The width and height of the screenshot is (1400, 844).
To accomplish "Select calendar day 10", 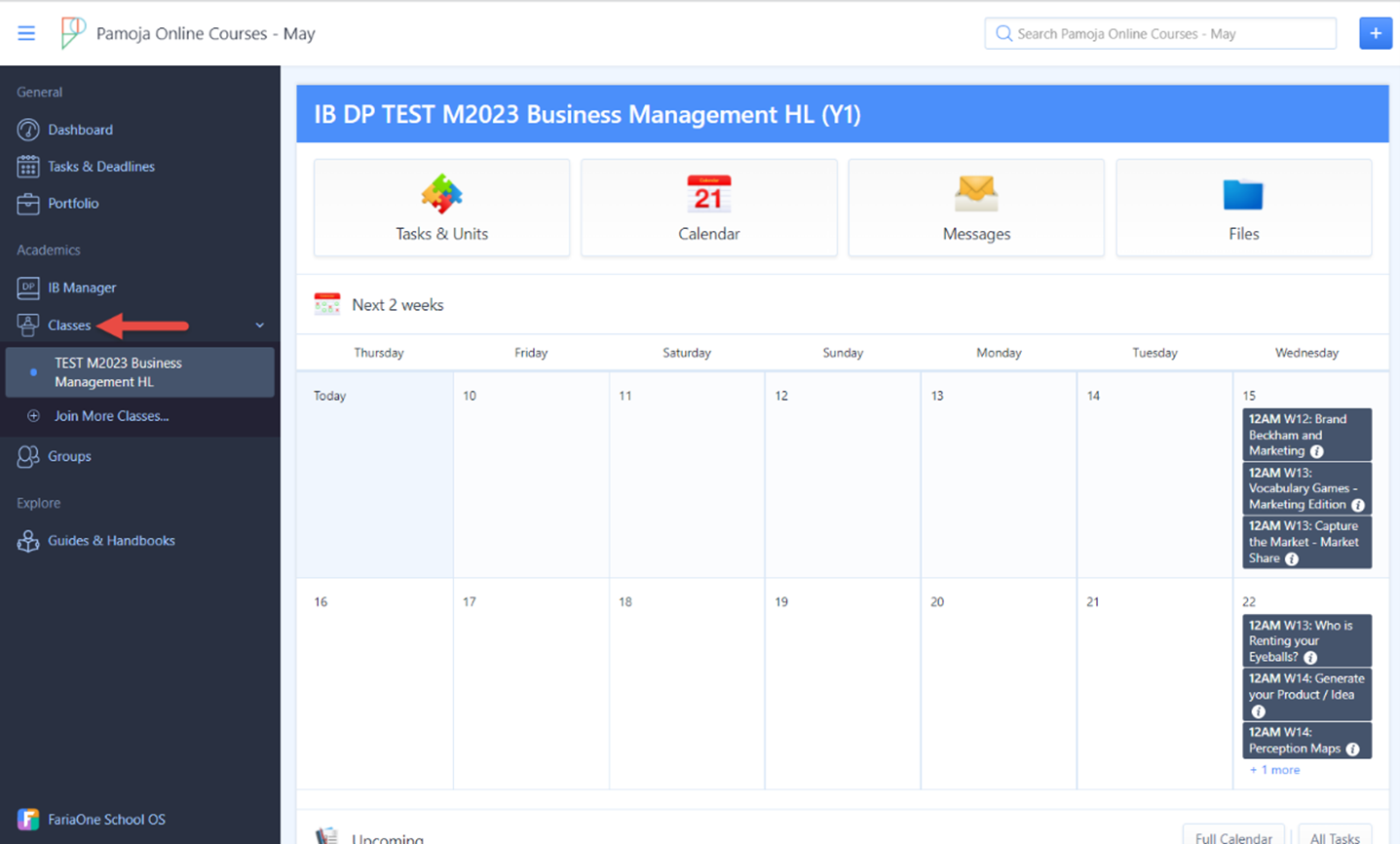I will point(531,475).
